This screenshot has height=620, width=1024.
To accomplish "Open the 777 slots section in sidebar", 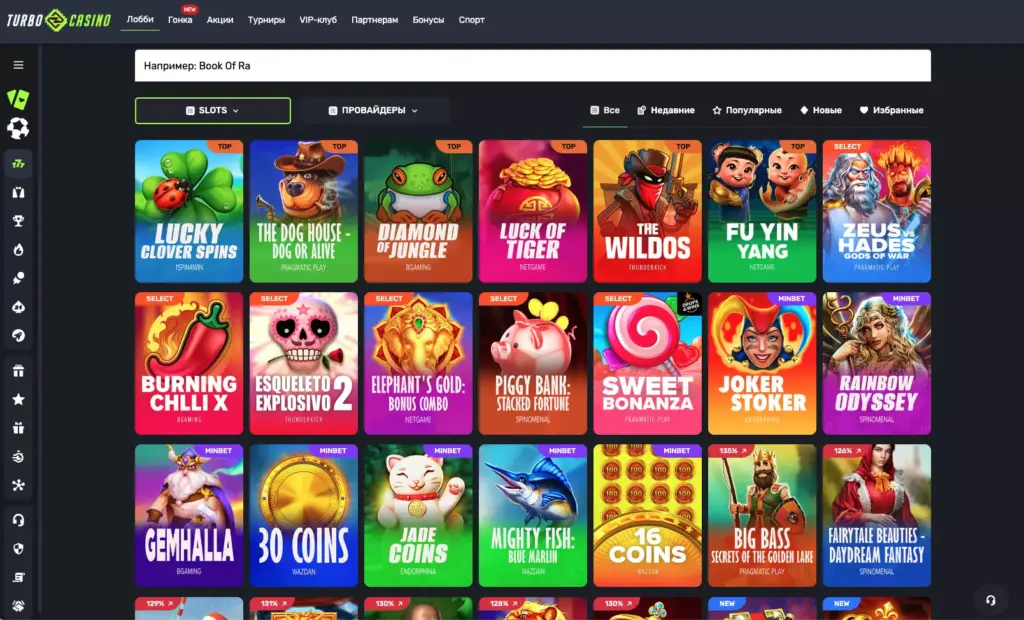I will [x=17, y=163].
